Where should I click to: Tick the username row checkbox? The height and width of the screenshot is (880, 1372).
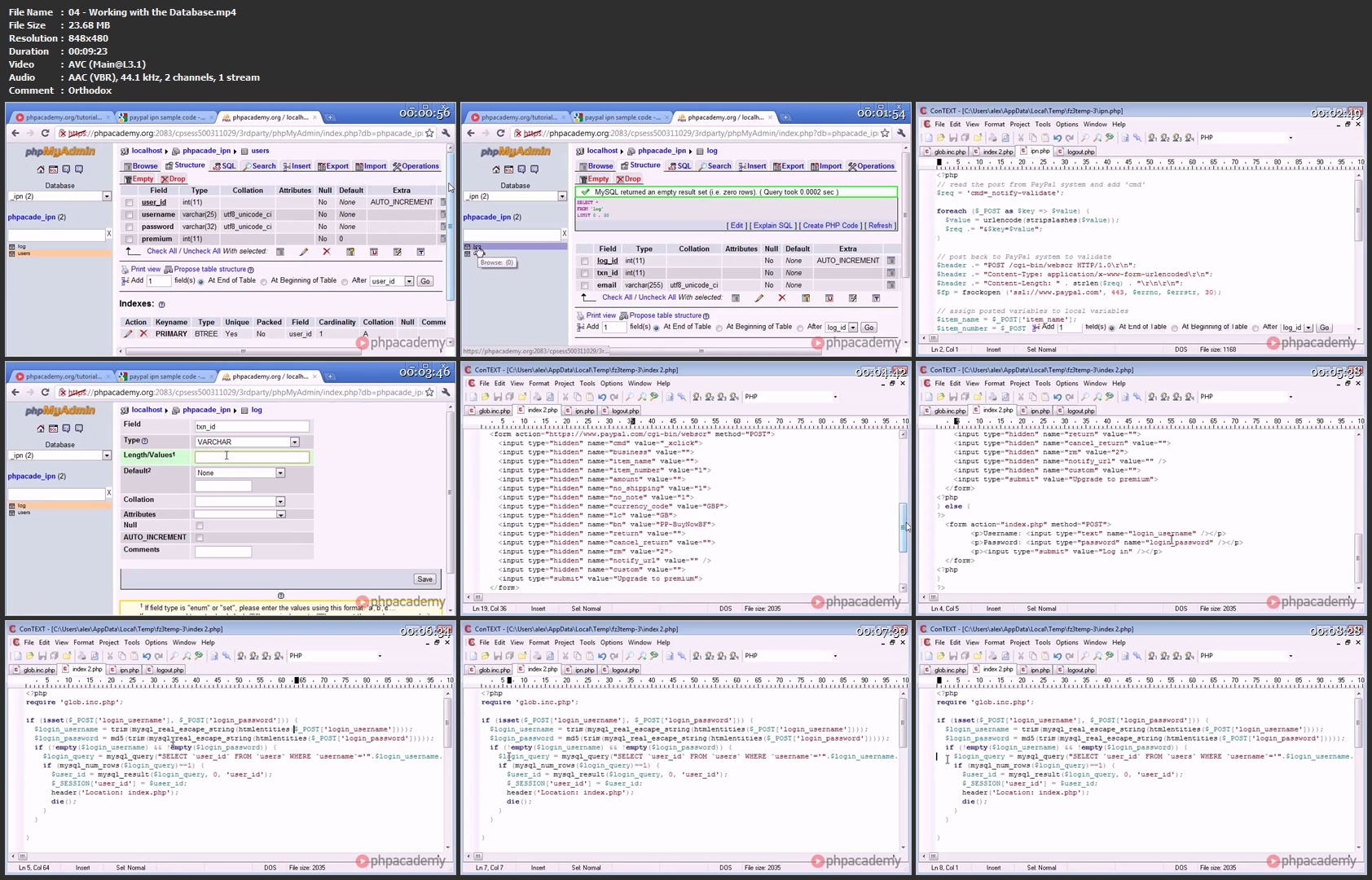[129, 215]
